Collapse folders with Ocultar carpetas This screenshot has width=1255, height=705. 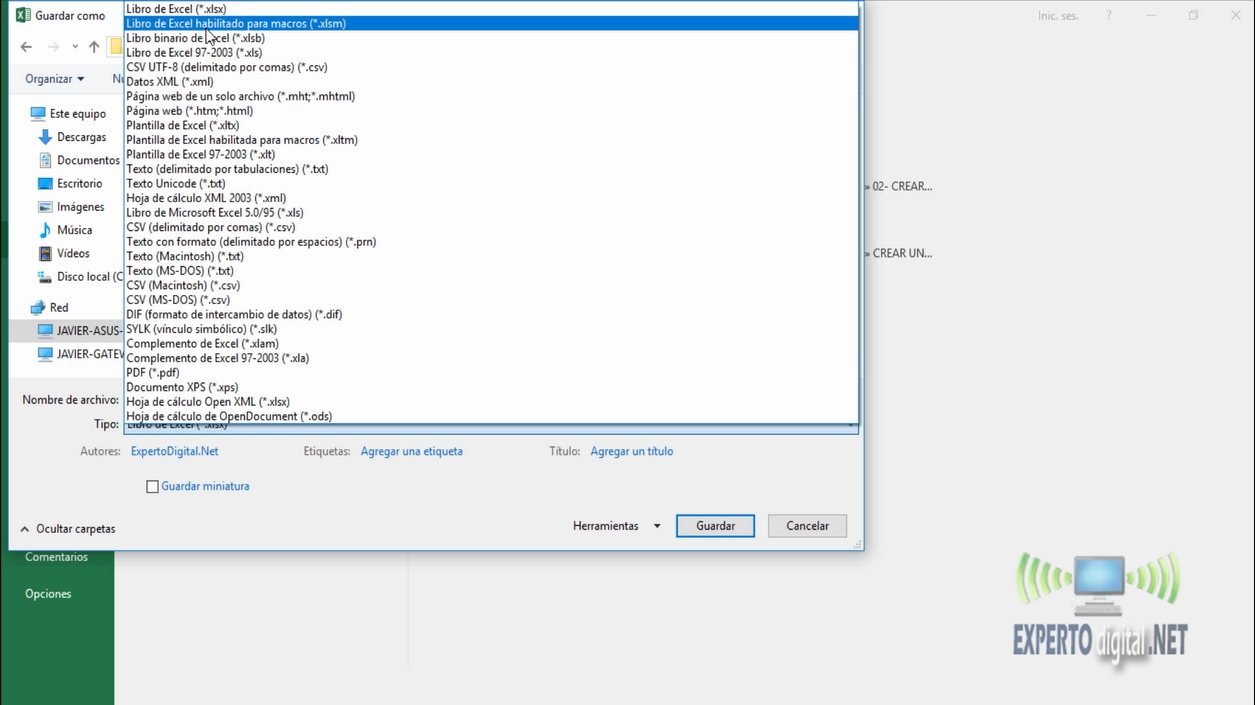point(67,529)
